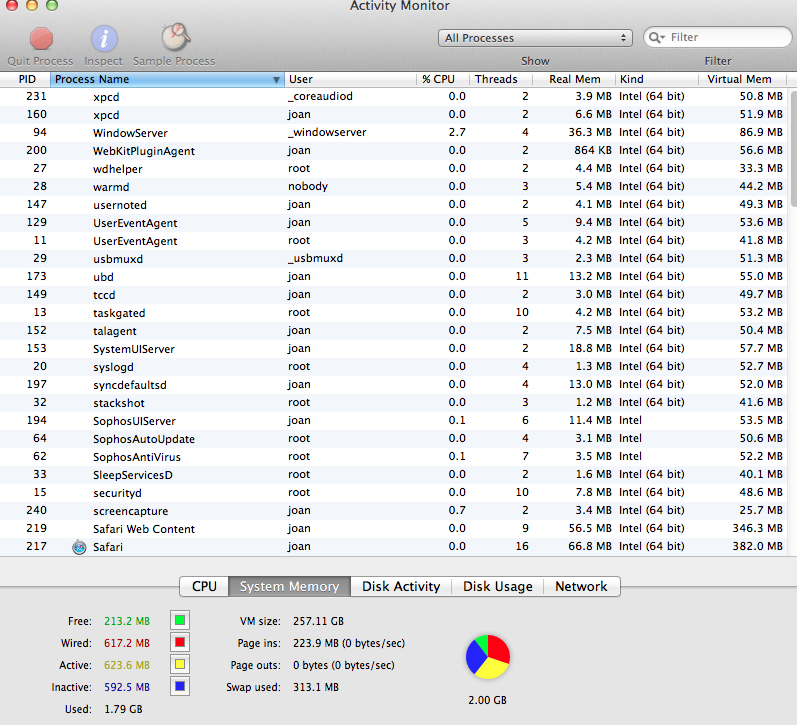
Task: Click the 2.00 GB total memory label
Action: (487, 700)
